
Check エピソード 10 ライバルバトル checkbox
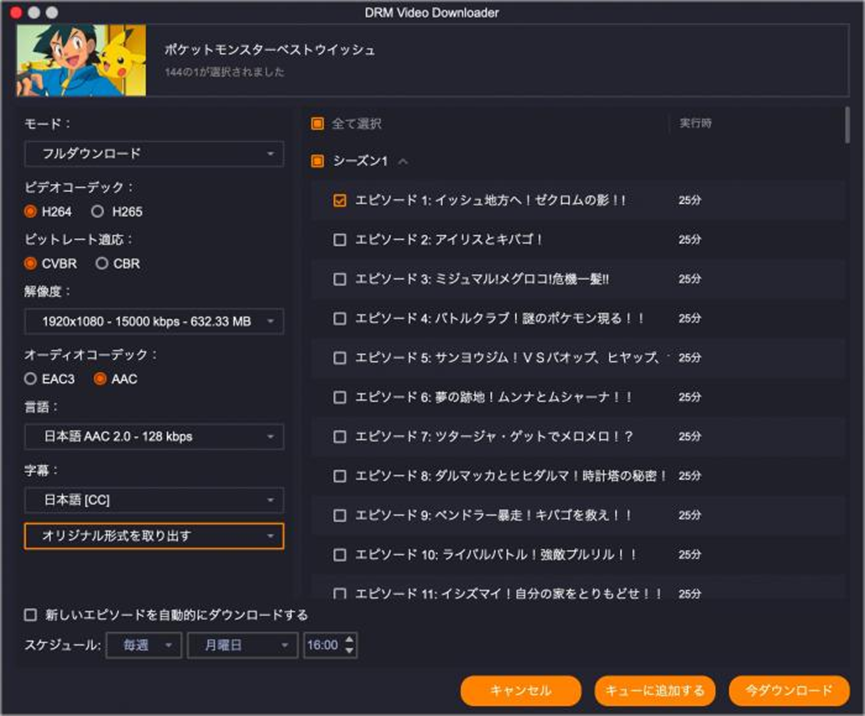340,555
